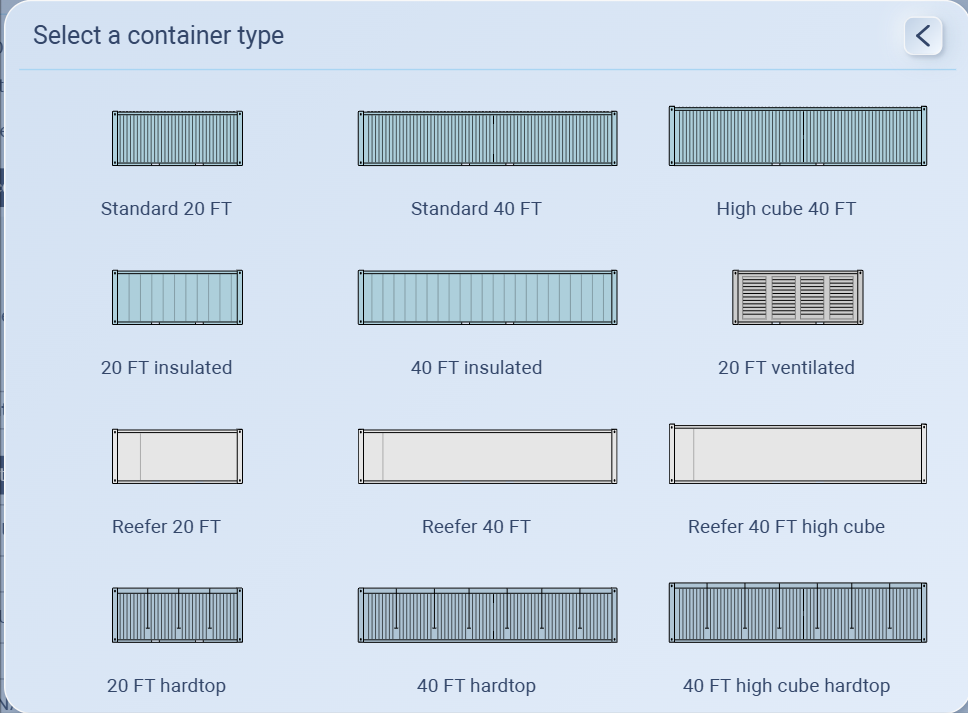Viewport: 968px width, 713px height.
Task: Click the "40 FT insulated" label text
Action: pyautogui.click(x=476, y=368)
